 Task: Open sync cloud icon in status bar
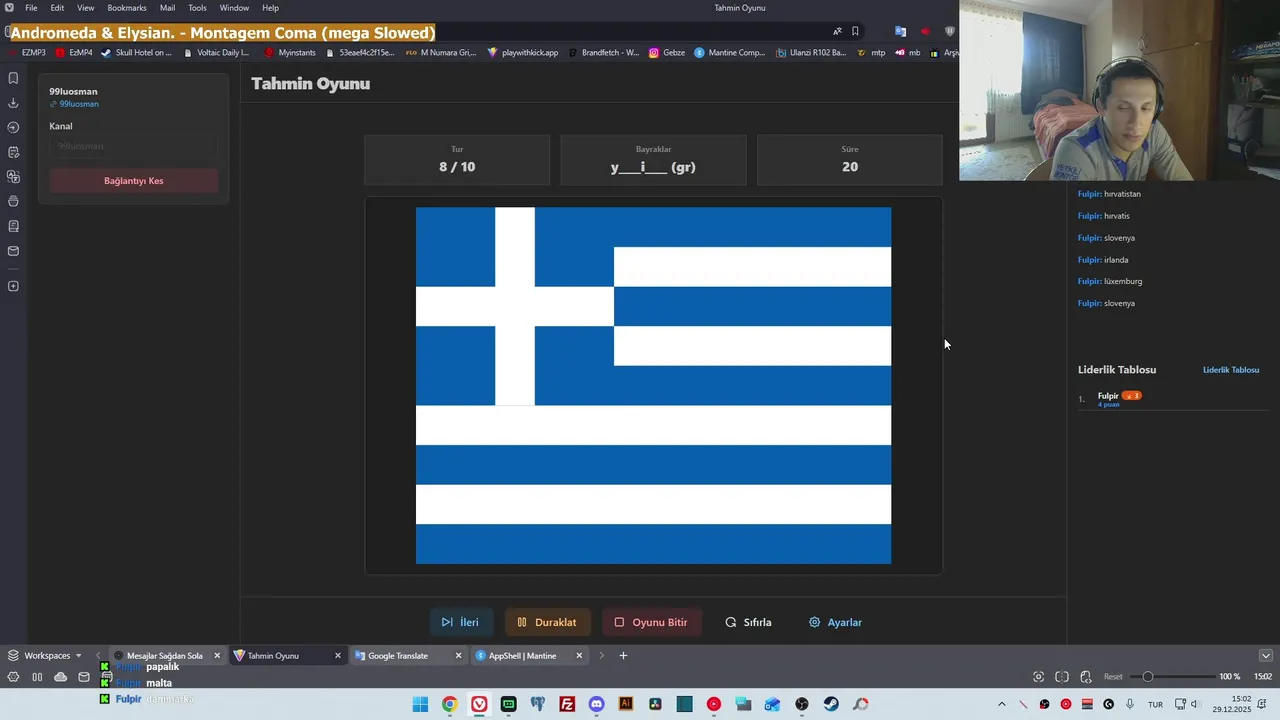61,677
